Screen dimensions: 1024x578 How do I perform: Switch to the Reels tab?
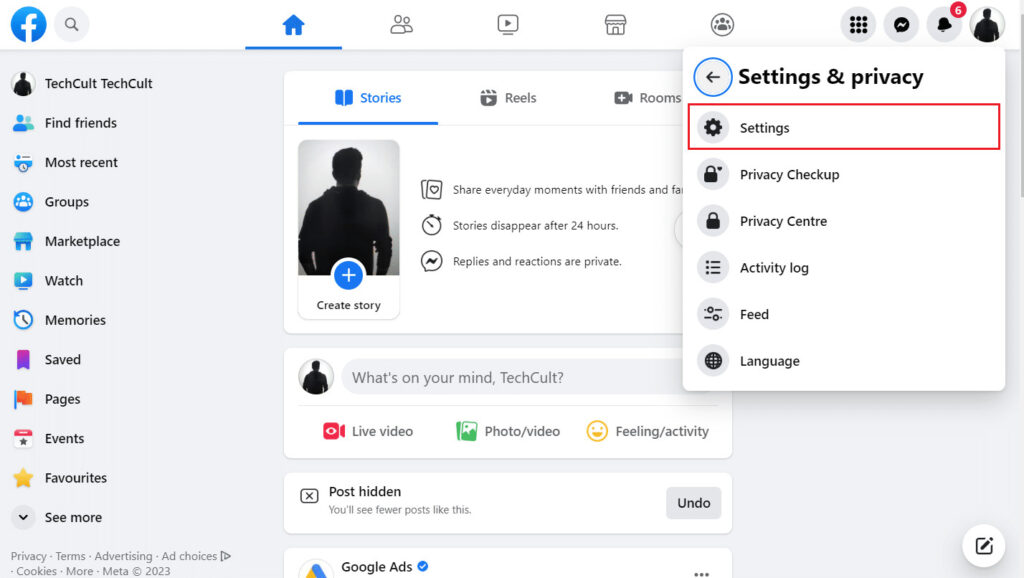(508, 98)
